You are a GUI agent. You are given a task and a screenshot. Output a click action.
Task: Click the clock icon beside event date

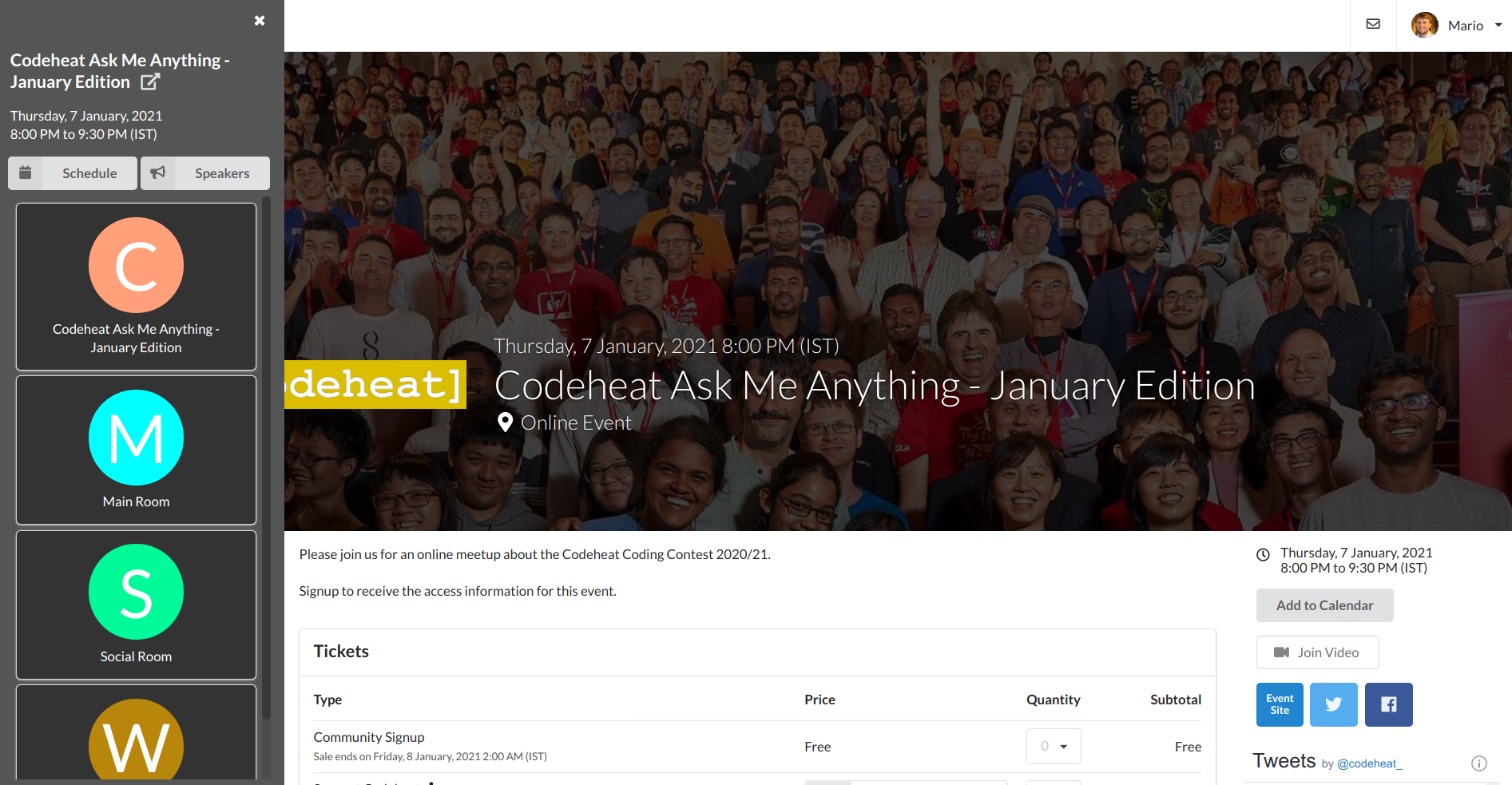click(1262, 554)
